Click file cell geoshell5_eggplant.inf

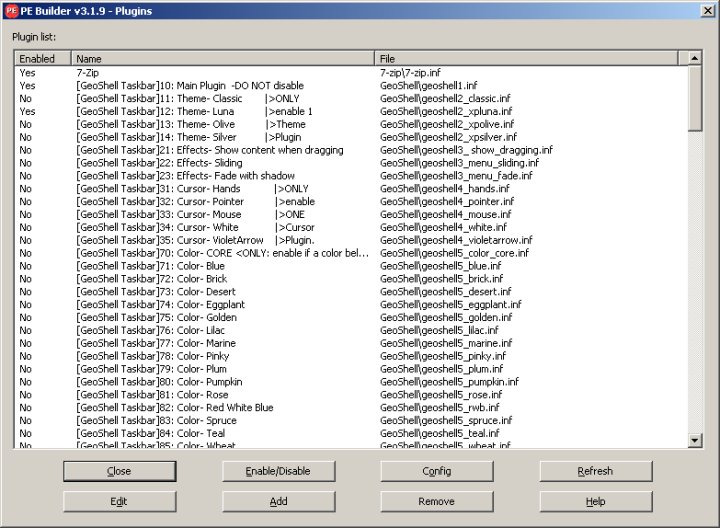[x=450, y=304]
